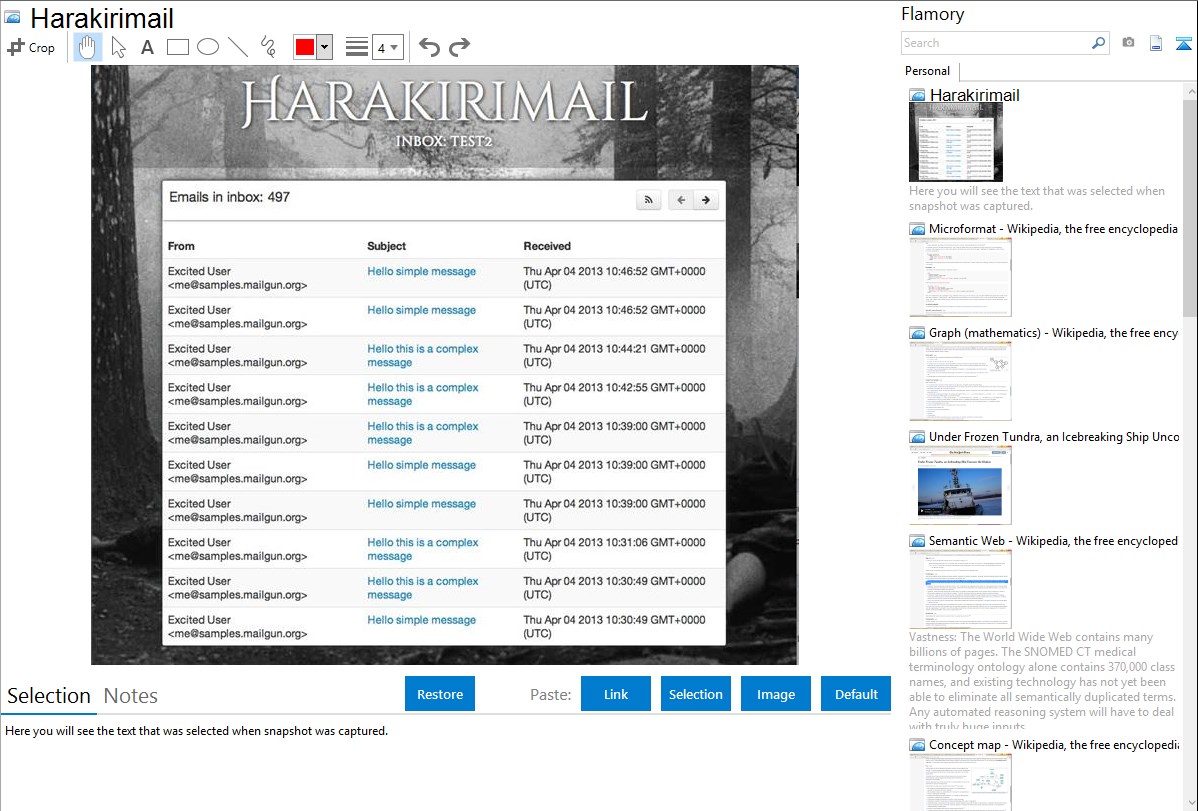Click the Paste Link button
Viewport: 1198px width, 811px height.
(x=615, y=694)
